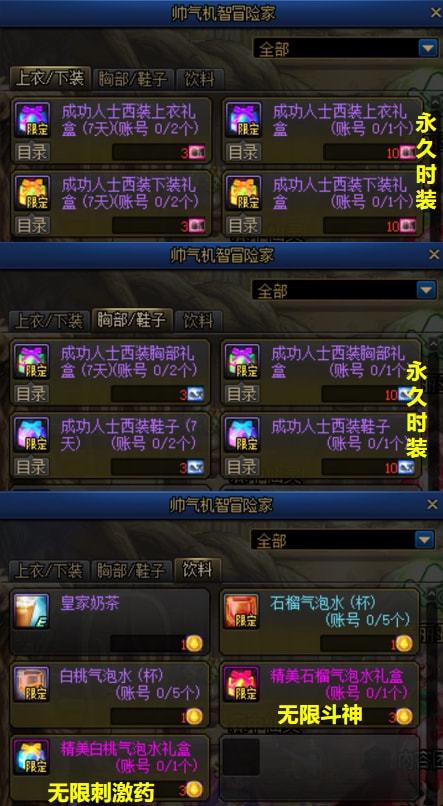Pick the 精美石榴气泡水礼盒 gift box icon
The image size is (443, 806).
pyautogui.click(x=241, y=684)
